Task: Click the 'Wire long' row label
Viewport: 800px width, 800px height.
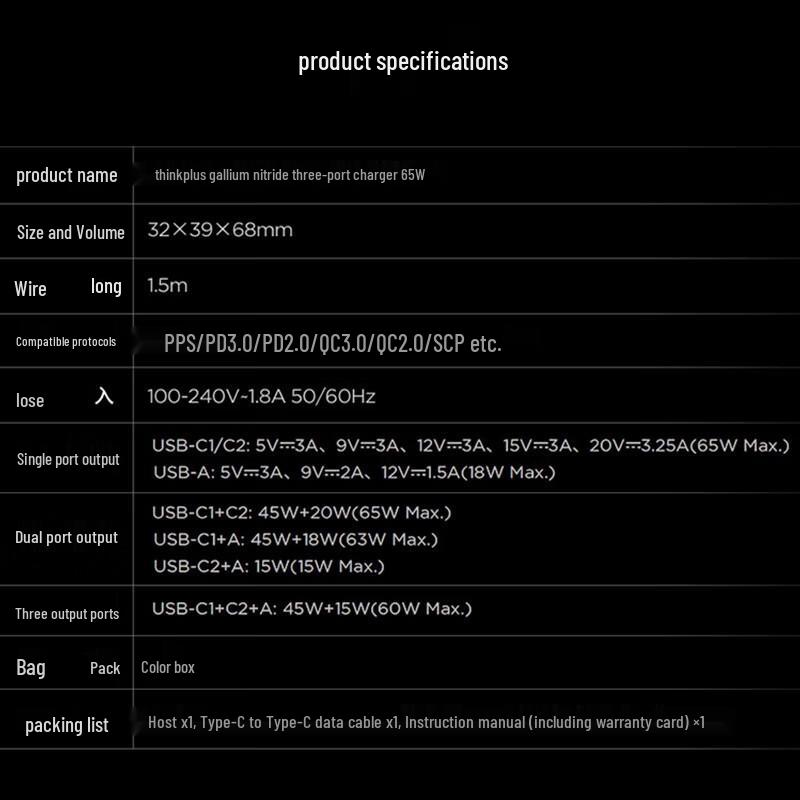Action: pyautogui.click(x=68, y=287)
